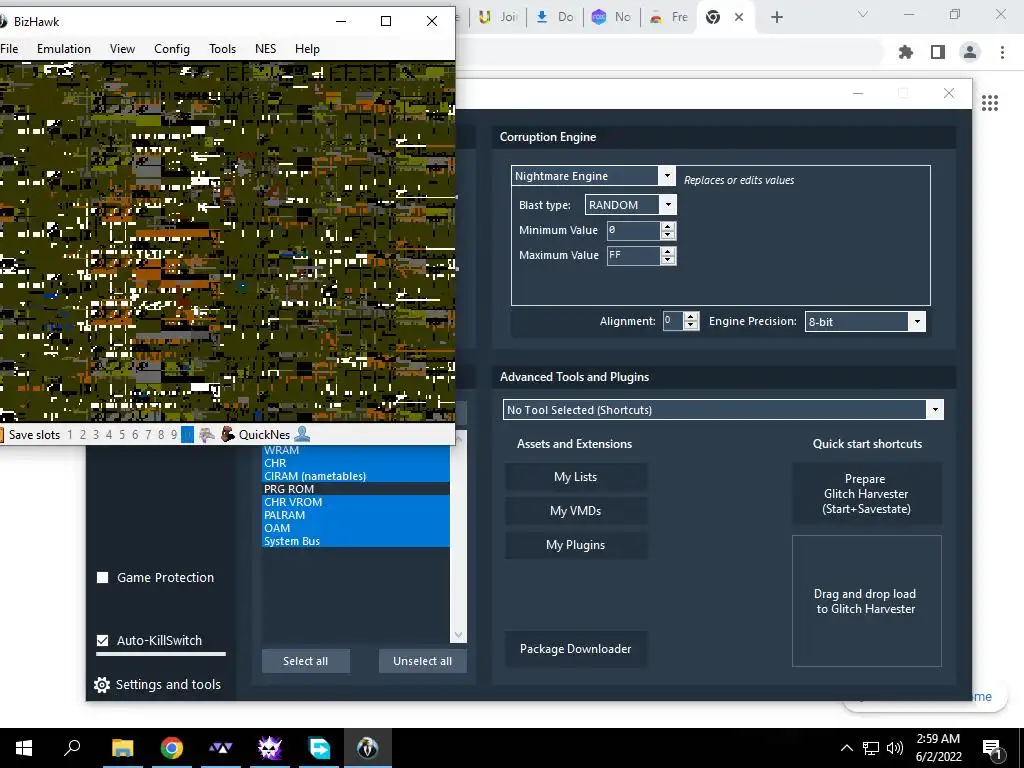Toggle the System Bus domain row
1024x768 pixels.
coord(356,541)
